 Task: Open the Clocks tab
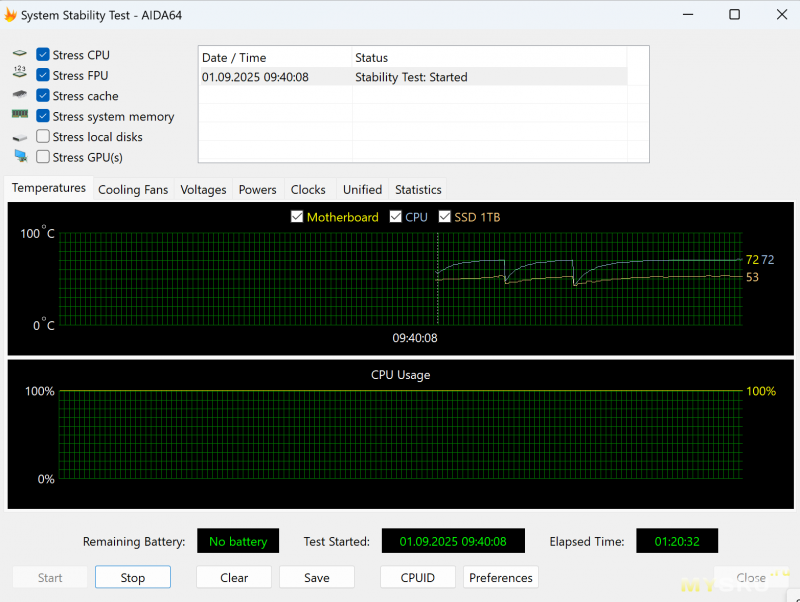pos(308,190)
